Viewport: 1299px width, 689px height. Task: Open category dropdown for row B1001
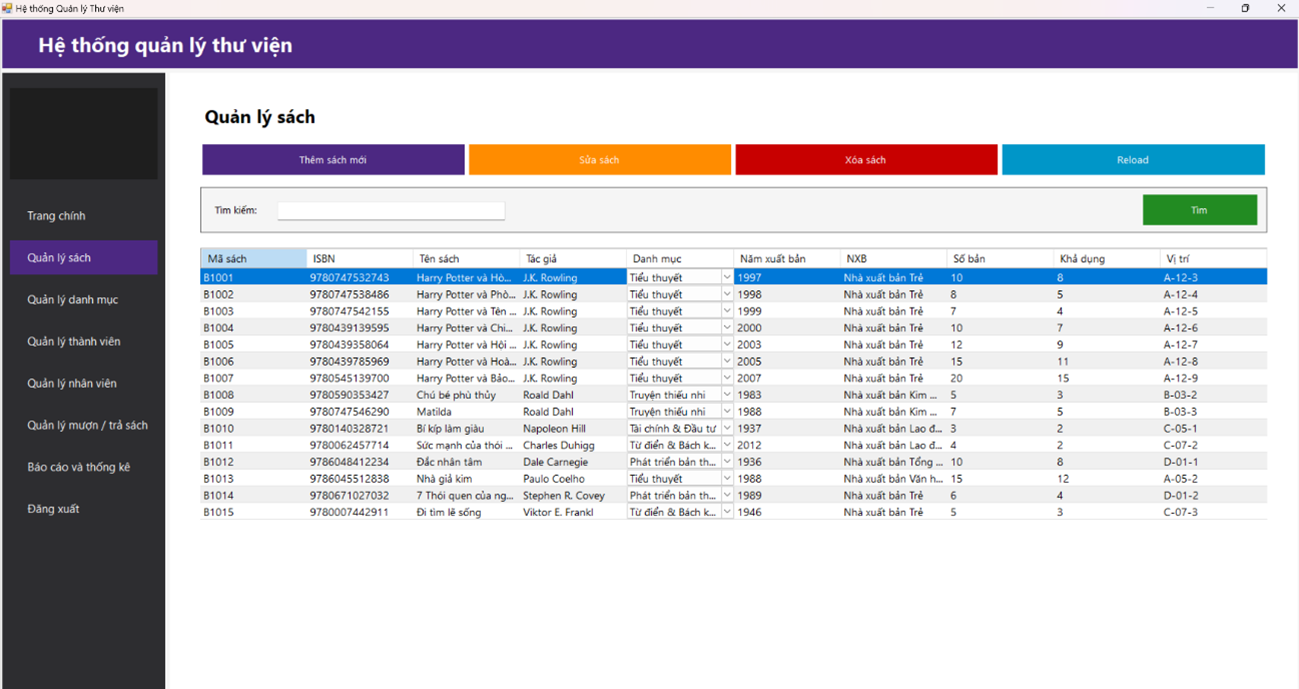[727, 278]
